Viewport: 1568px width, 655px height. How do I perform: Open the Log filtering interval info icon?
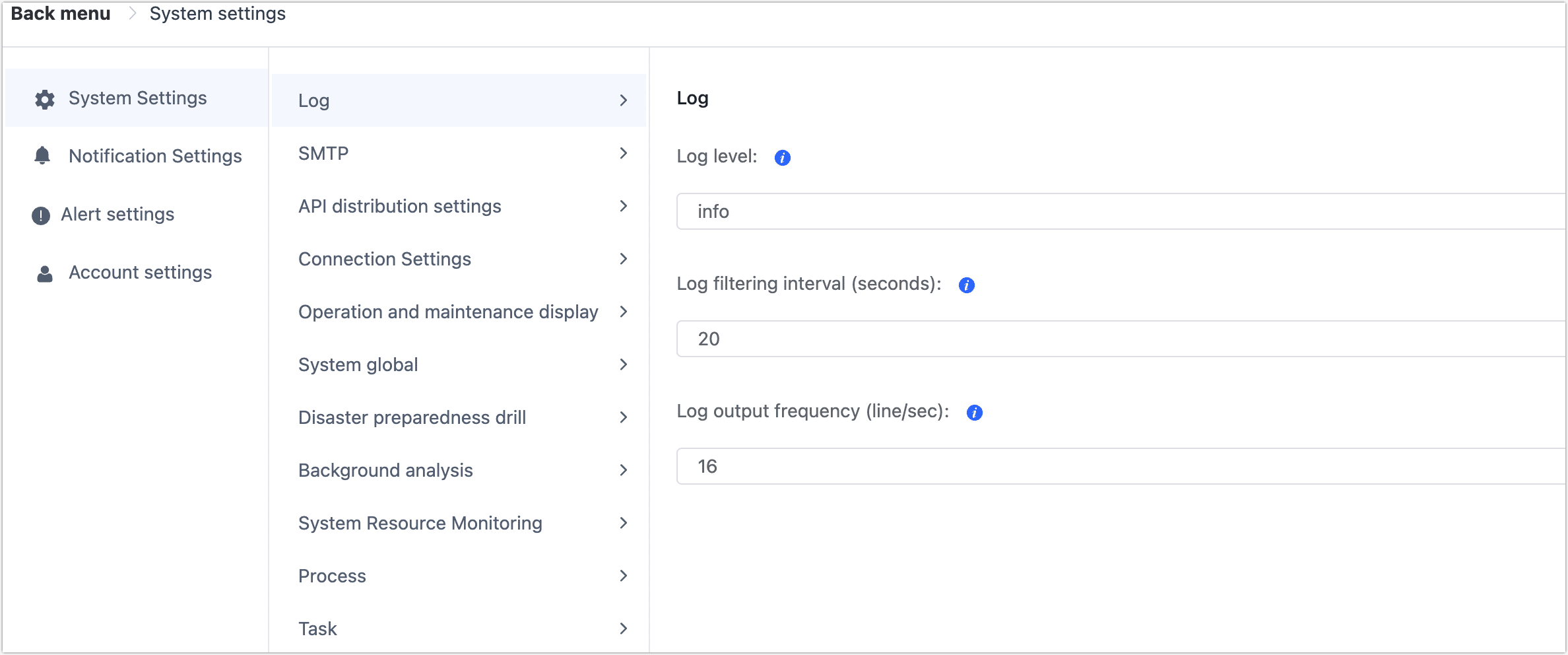tap(966, 285)
